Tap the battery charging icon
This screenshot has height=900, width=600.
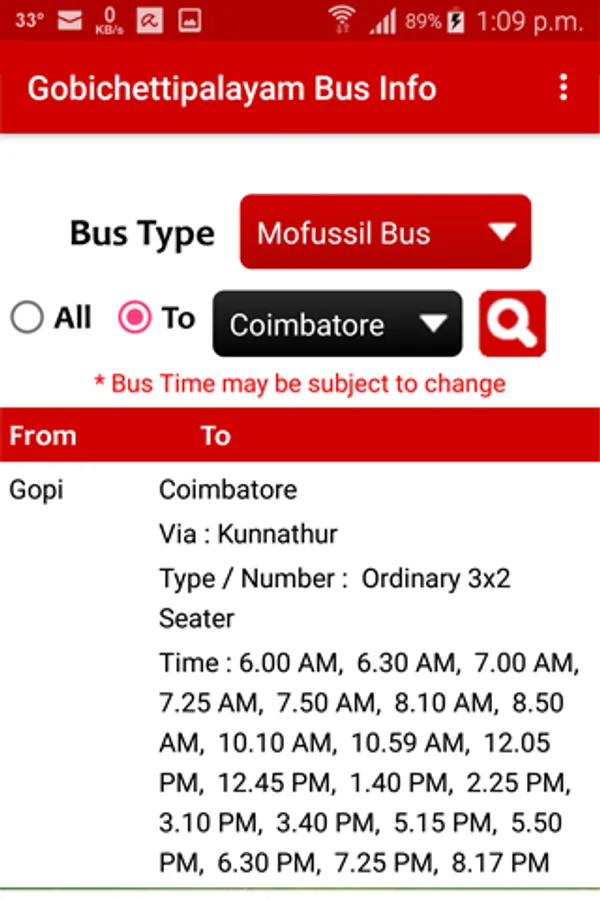coord(456,21)
